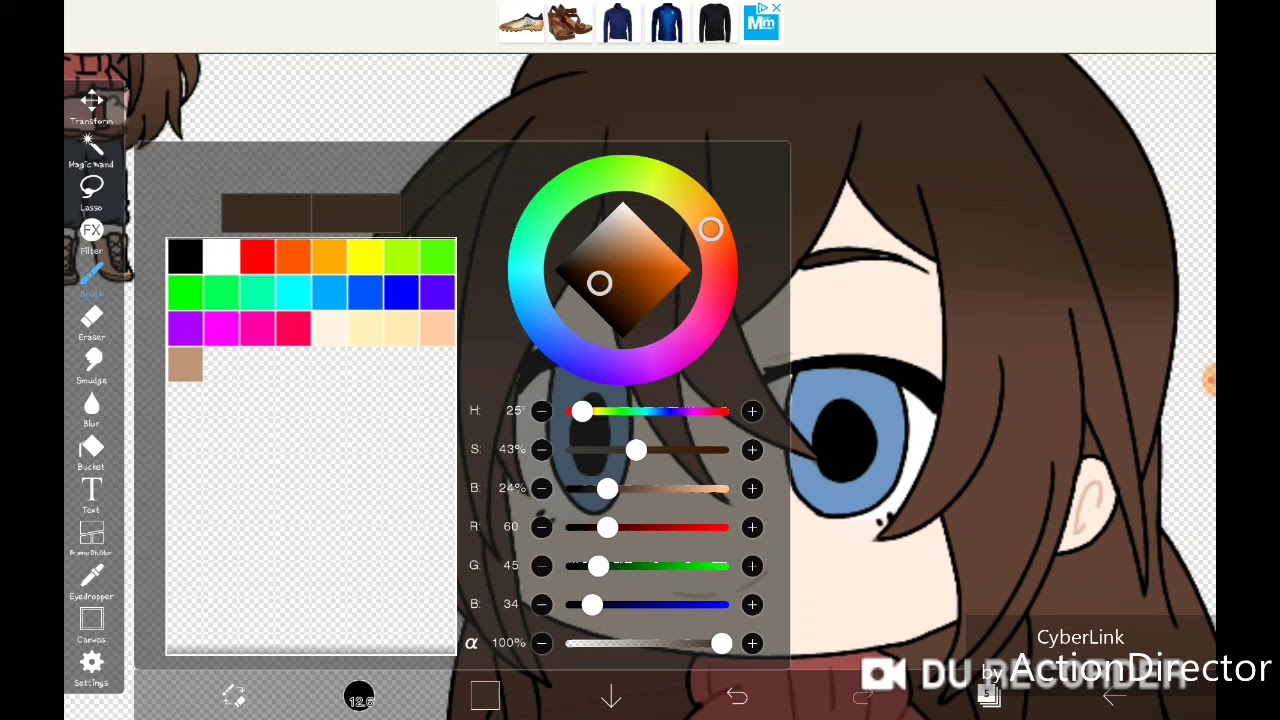Tap the down arrow in bottom bar

point(611,697)
